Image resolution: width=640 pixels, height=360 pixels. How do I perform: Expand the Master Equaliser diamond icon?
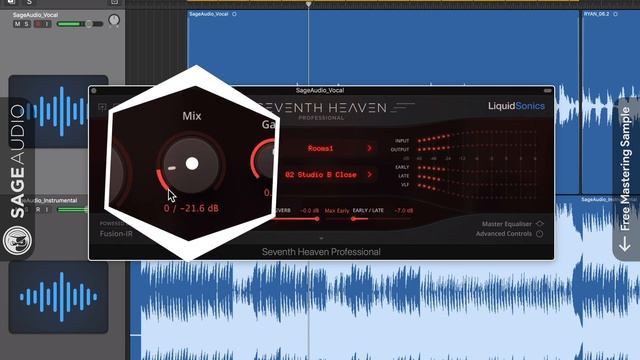[540, 224]
